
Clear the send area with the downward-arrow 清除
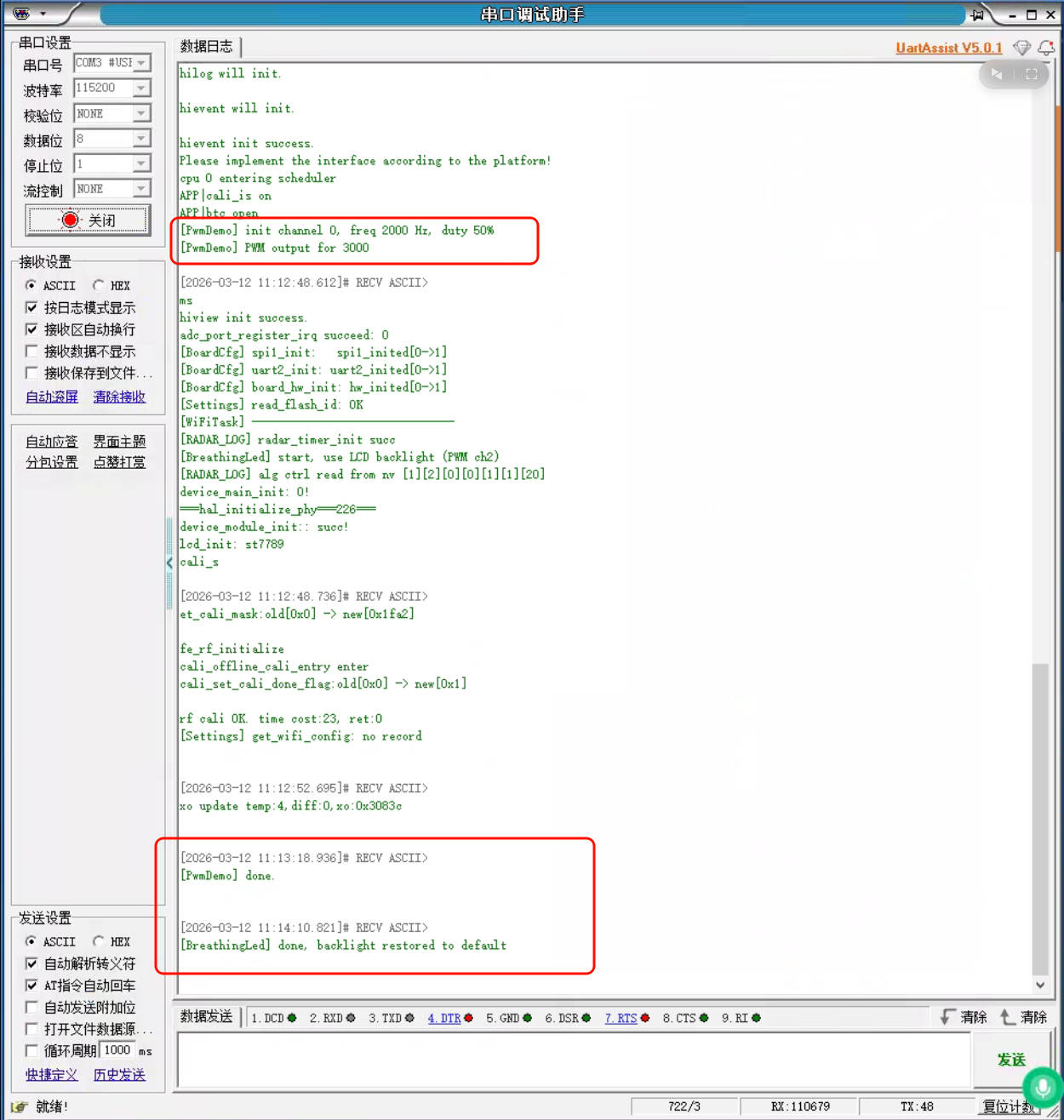click(964, 1017)
